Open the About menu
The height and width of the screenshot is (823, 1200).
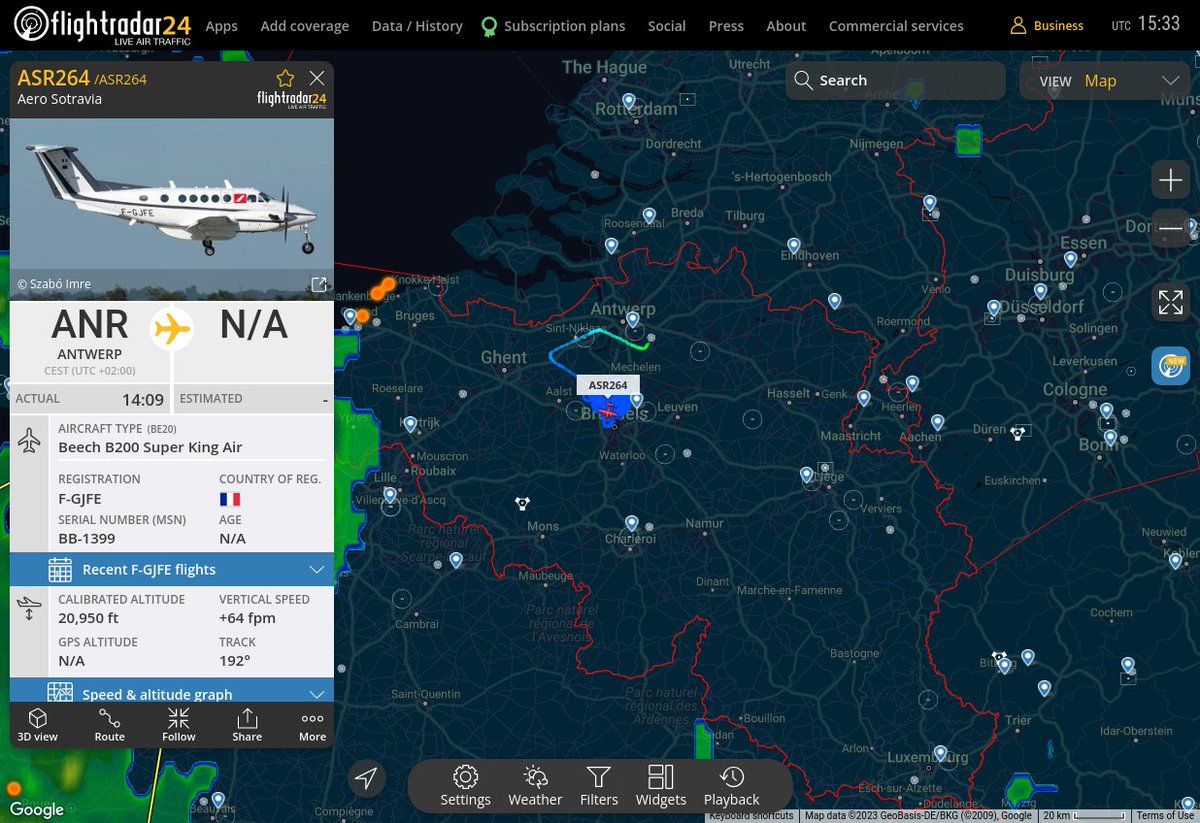point(786,26)
